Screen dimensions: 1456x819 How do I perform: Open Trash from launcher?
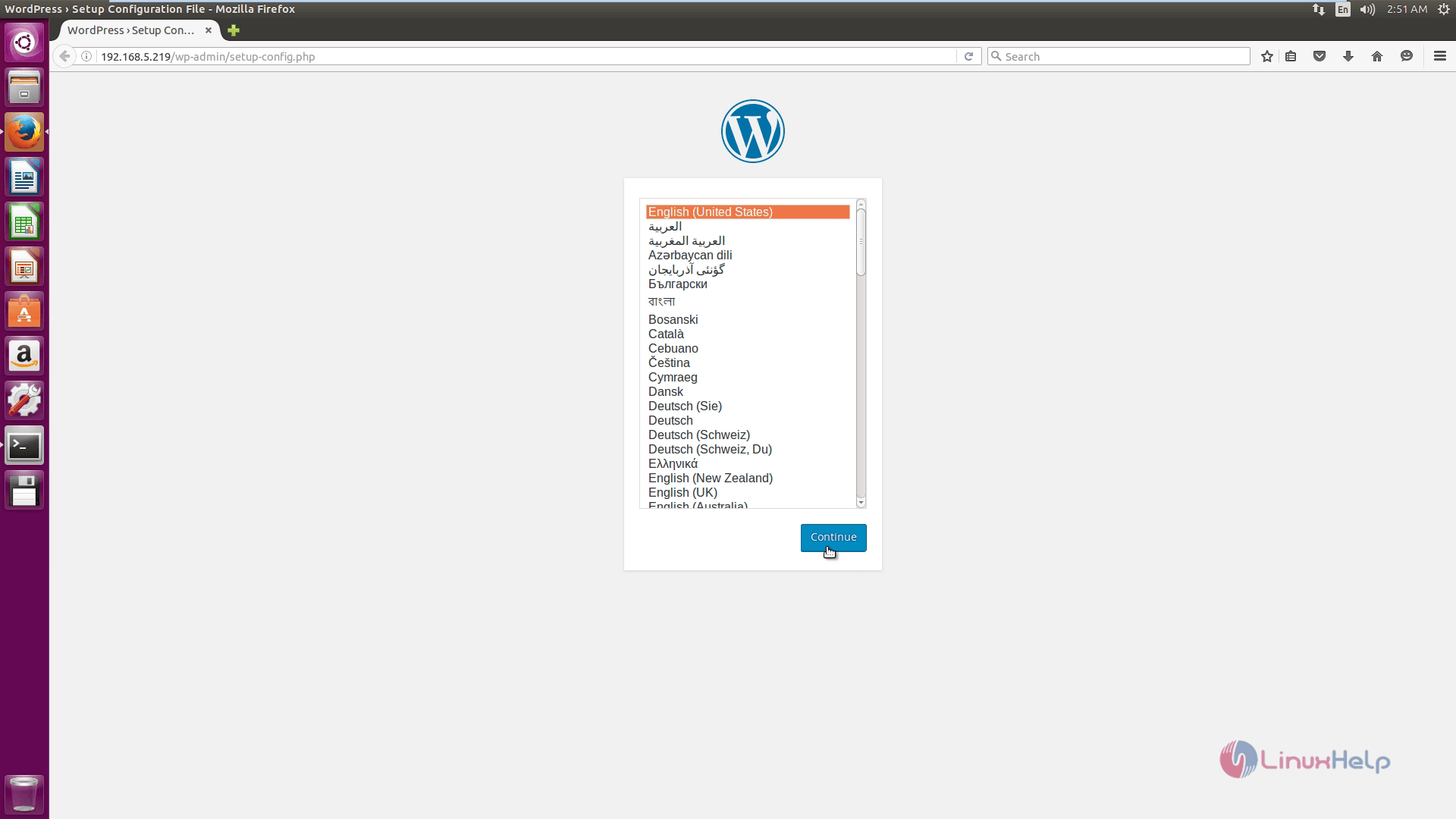tap(24, 794)
